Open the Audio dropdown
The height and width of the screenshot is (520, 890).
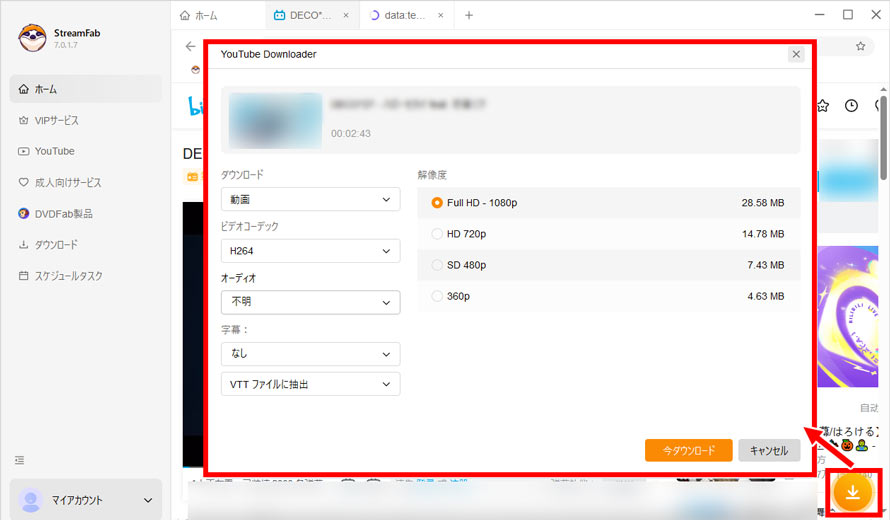pos(310,302)
